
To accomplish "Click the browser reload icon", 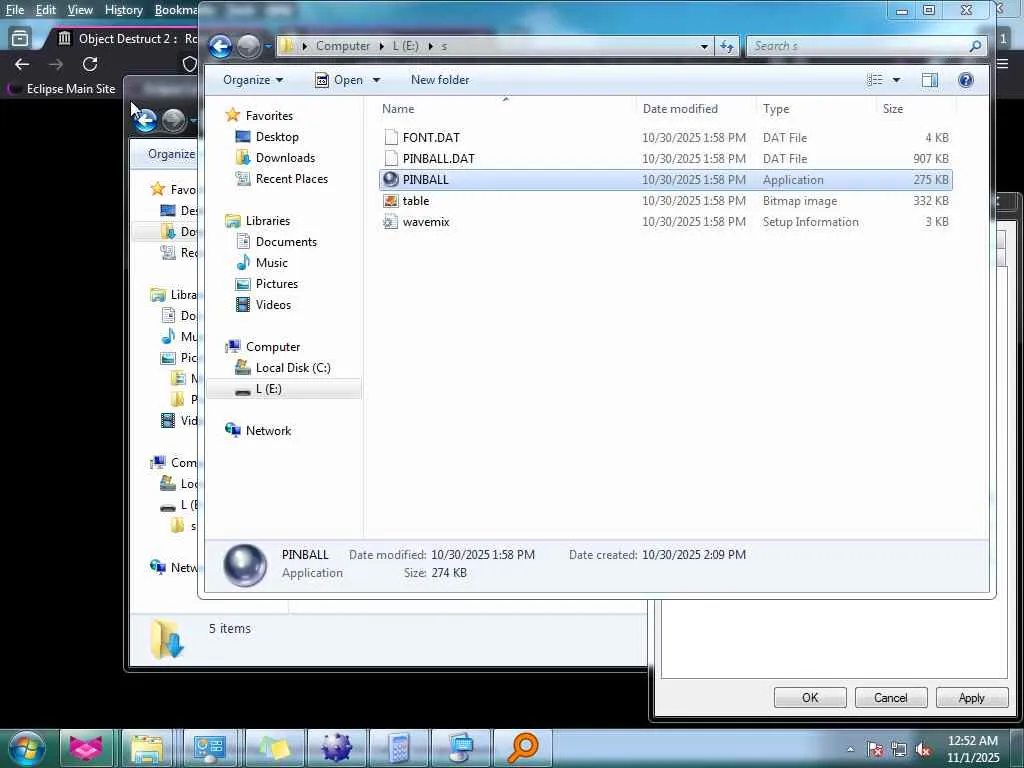I will click(x=90, y=64).
